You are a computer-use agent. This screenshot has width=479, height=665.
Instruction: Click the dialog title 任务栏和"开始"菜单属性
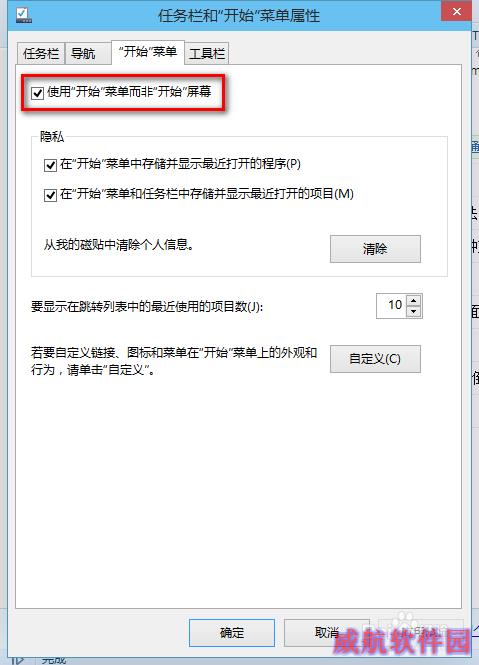tap(239, 16)
